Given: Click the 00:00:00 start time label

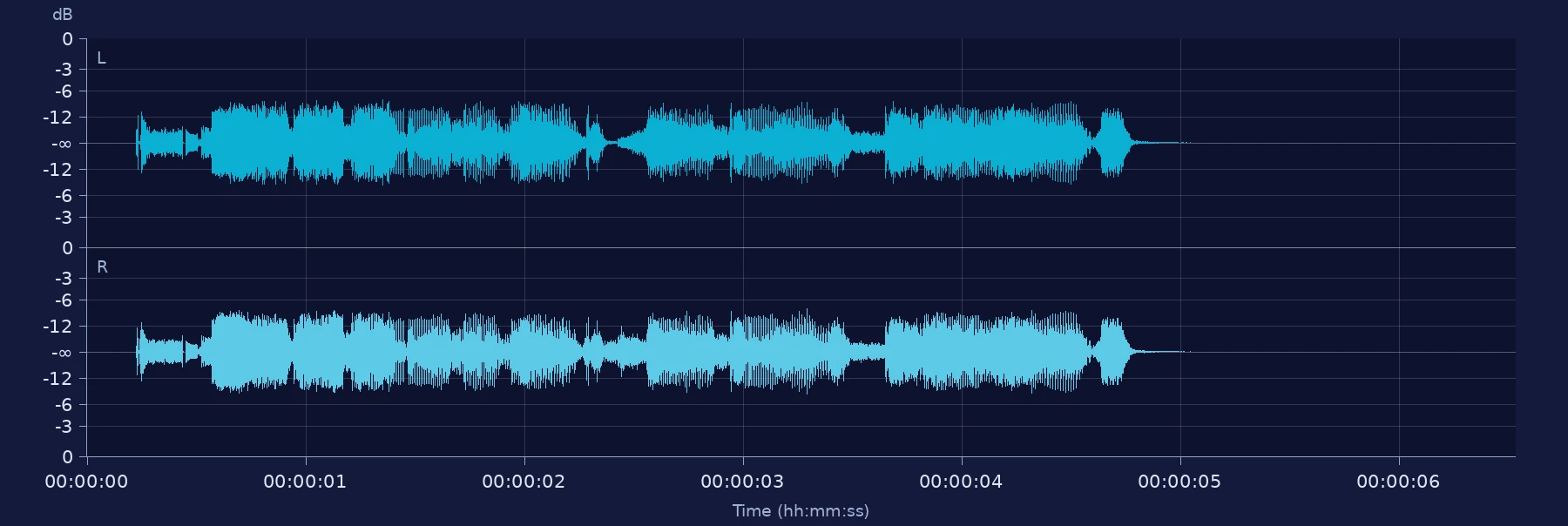Looking at the screenshot, I should [x=86, y=482].
